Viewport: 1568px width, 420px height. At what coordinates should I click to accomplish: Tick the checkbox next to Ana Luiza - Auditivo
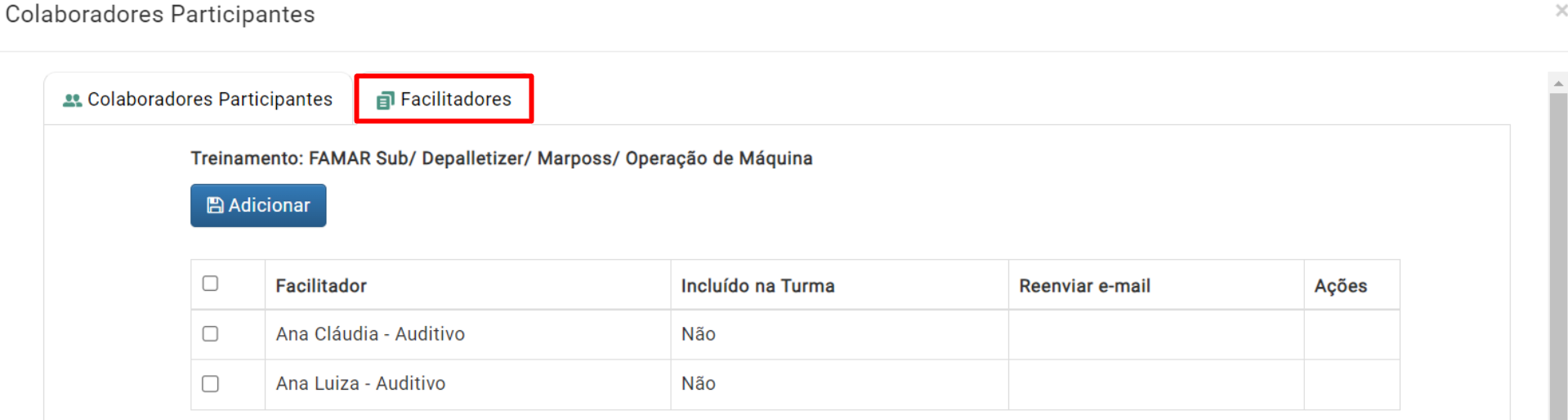tap(210, 383)
